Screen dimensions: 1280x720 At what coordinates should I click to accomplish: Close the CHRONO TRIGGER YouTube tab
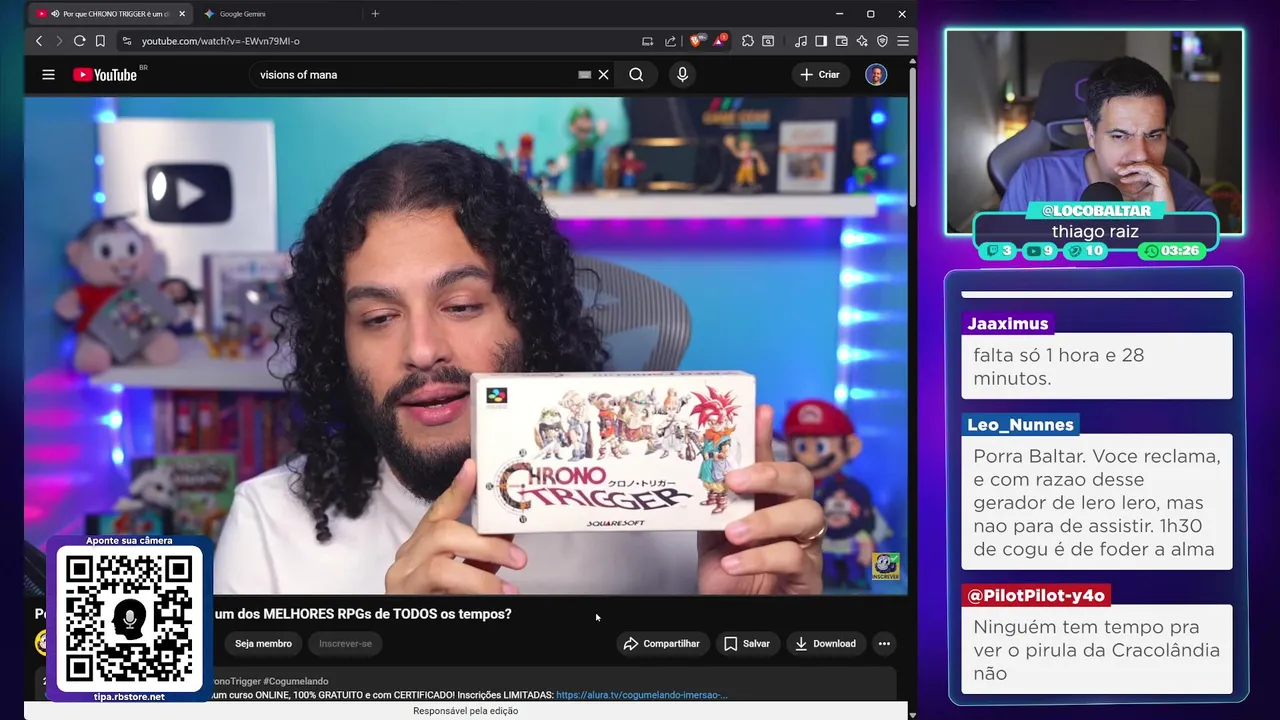point(182,14)
